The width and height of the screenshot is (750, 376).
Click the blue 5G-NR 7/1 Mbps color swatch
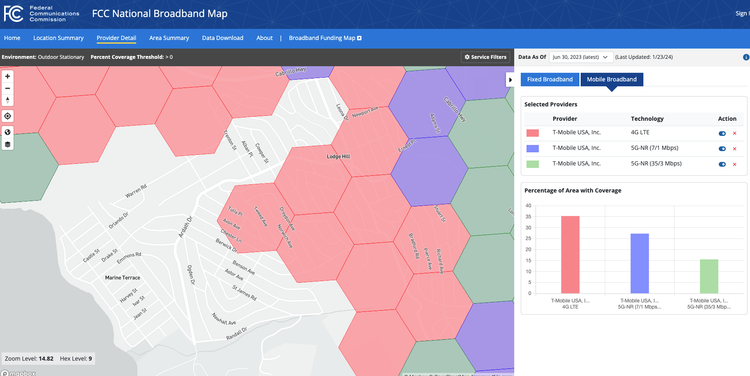point(532,149)
